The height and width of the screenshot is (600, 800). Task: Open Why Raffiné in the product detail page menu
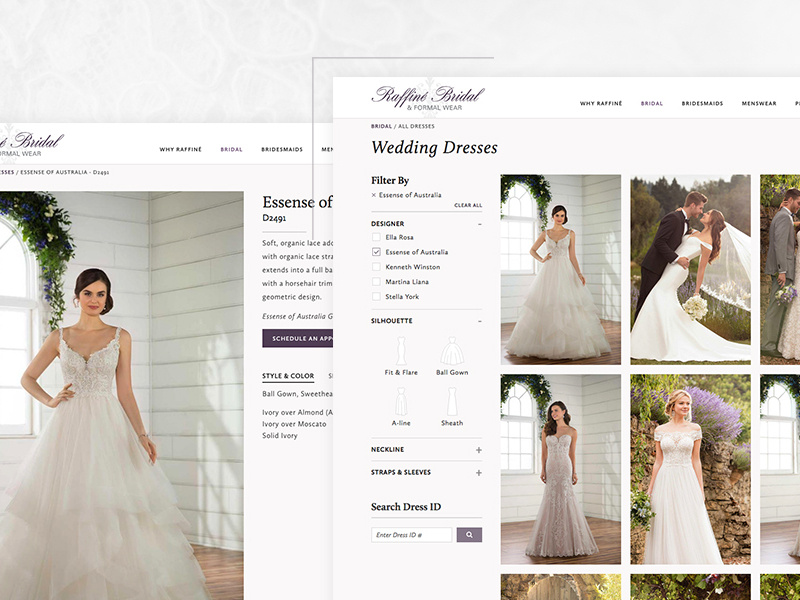[181, 149]
